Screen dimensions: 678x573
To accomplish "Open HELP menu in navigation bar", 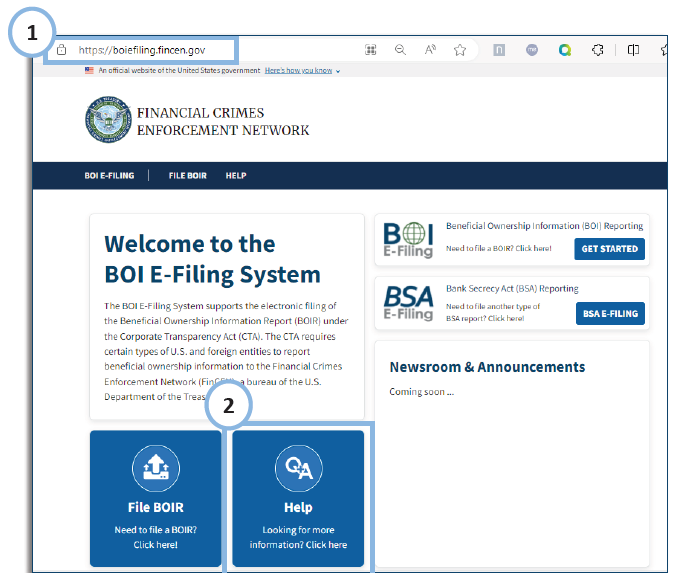I will [236, 176].
